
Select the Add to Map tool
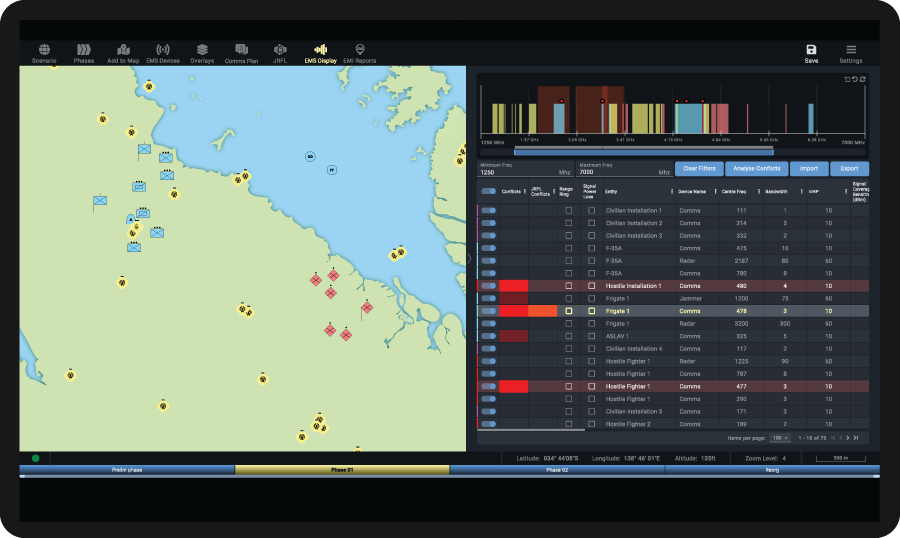[x=123, y=52]
